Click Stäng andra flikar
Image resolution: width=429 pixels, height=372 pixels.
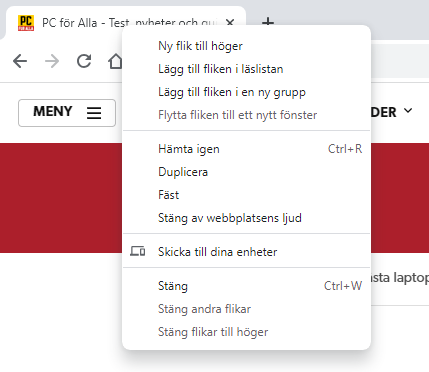click(247, 309)
